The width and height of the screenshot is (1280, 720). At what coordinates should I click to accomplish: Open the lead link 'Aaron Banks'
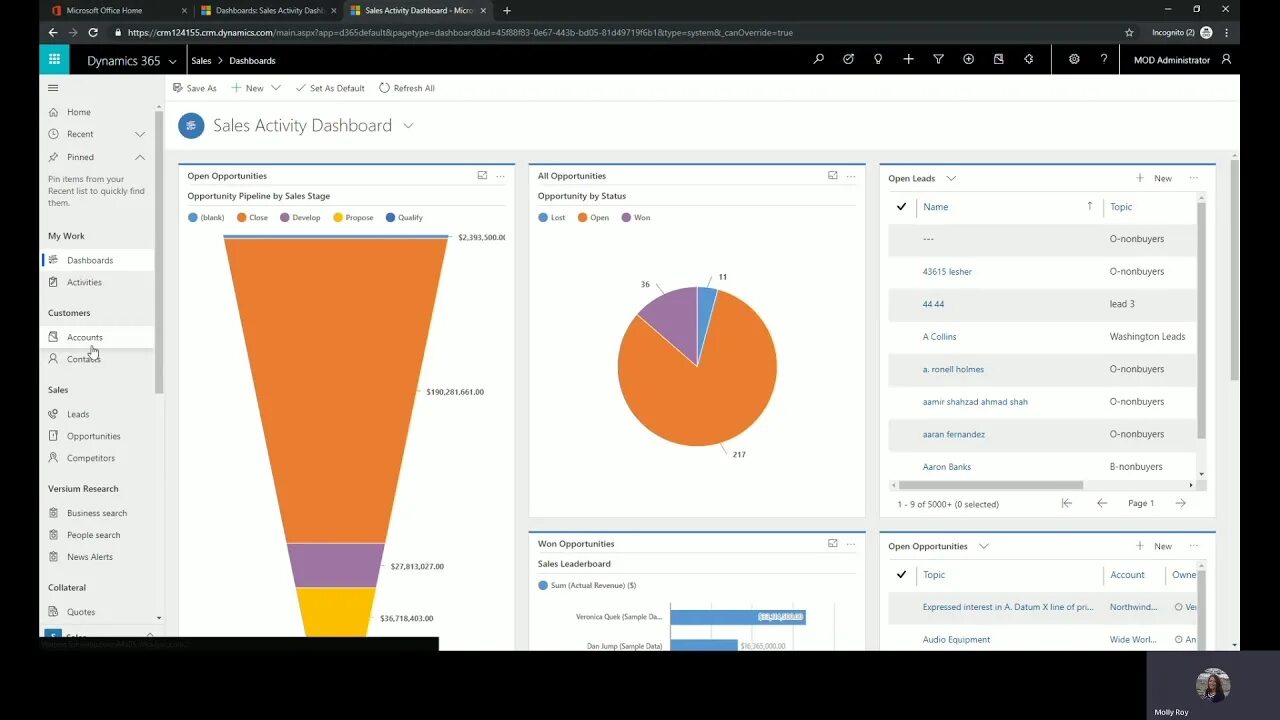[x=947, y=467]
